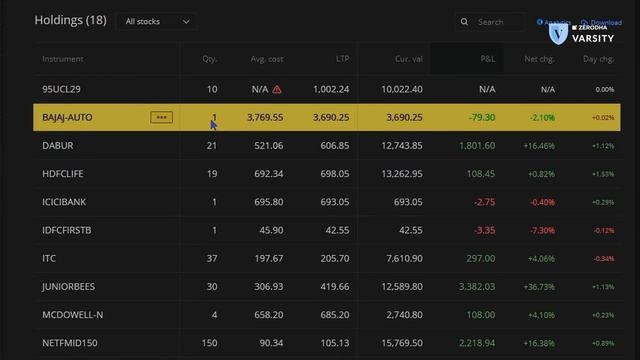Viewport: 640px width, 360px height.
Task: Open the Analytics link
Action: coord(553,22)
